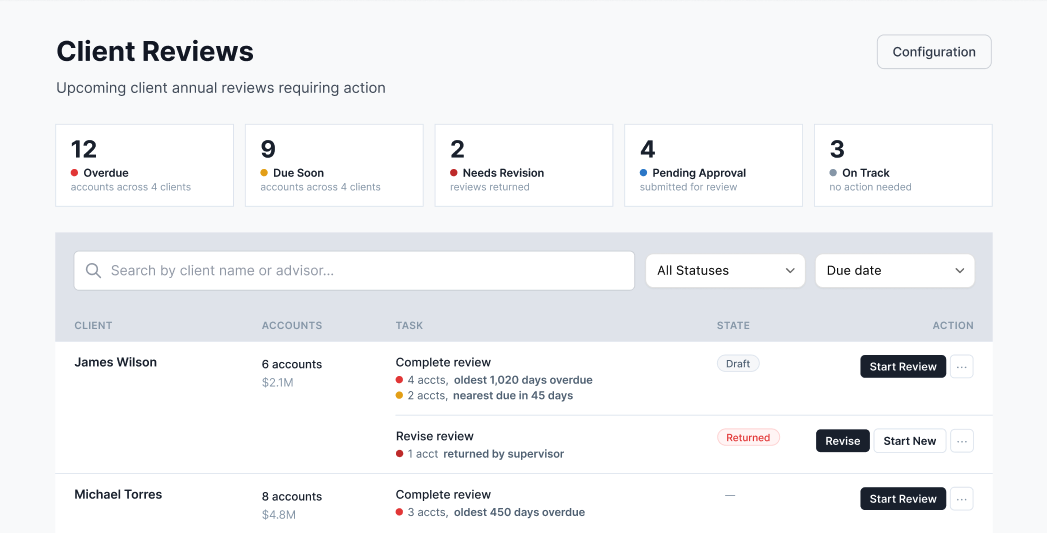This screenshot has height=533, width=1047.
Task: Click the search magnifier icon
Action: tap(94, 271)
